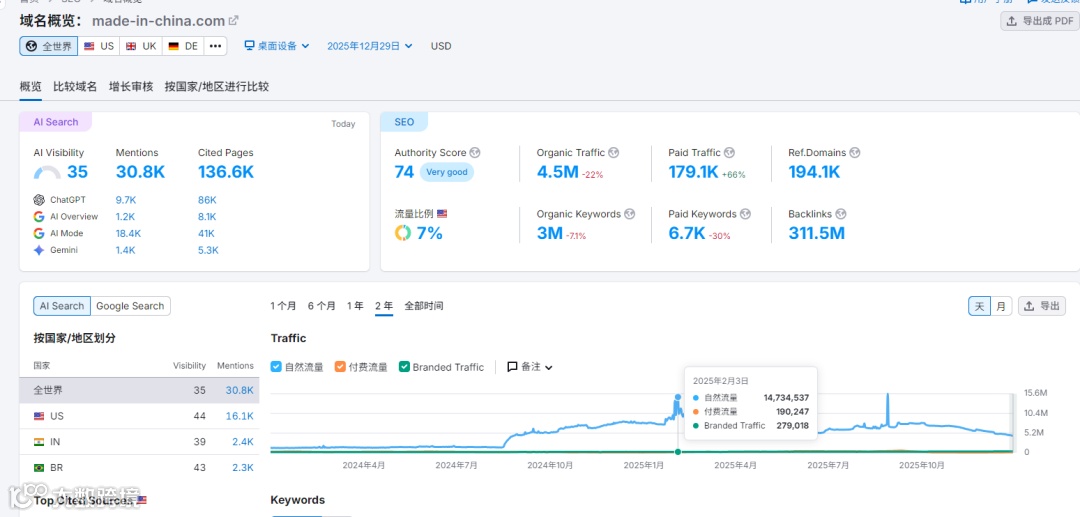Click the globe info icon next to Authority Score

(x=475, y=153)
